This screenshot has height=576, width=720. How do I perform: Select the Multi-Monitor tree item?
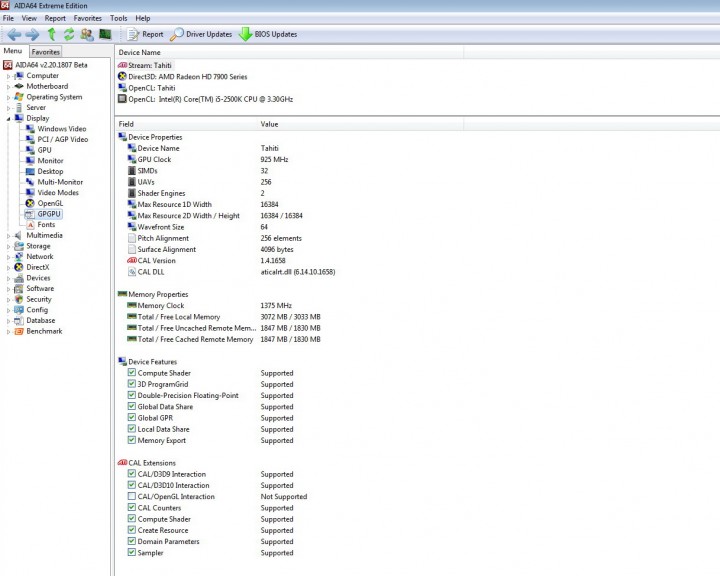click(60, 182)
